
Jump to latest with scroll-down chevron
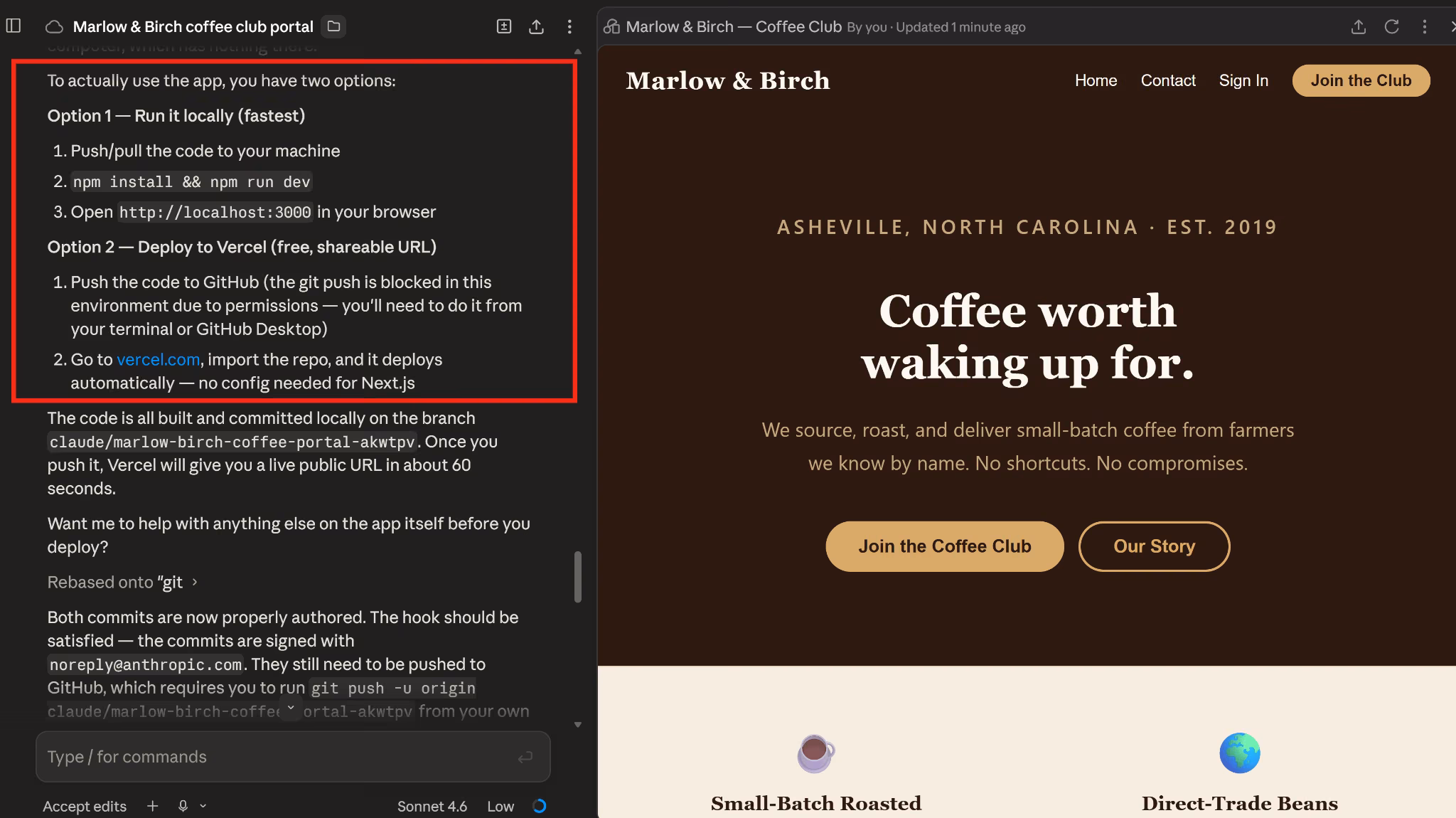point(290,708)
